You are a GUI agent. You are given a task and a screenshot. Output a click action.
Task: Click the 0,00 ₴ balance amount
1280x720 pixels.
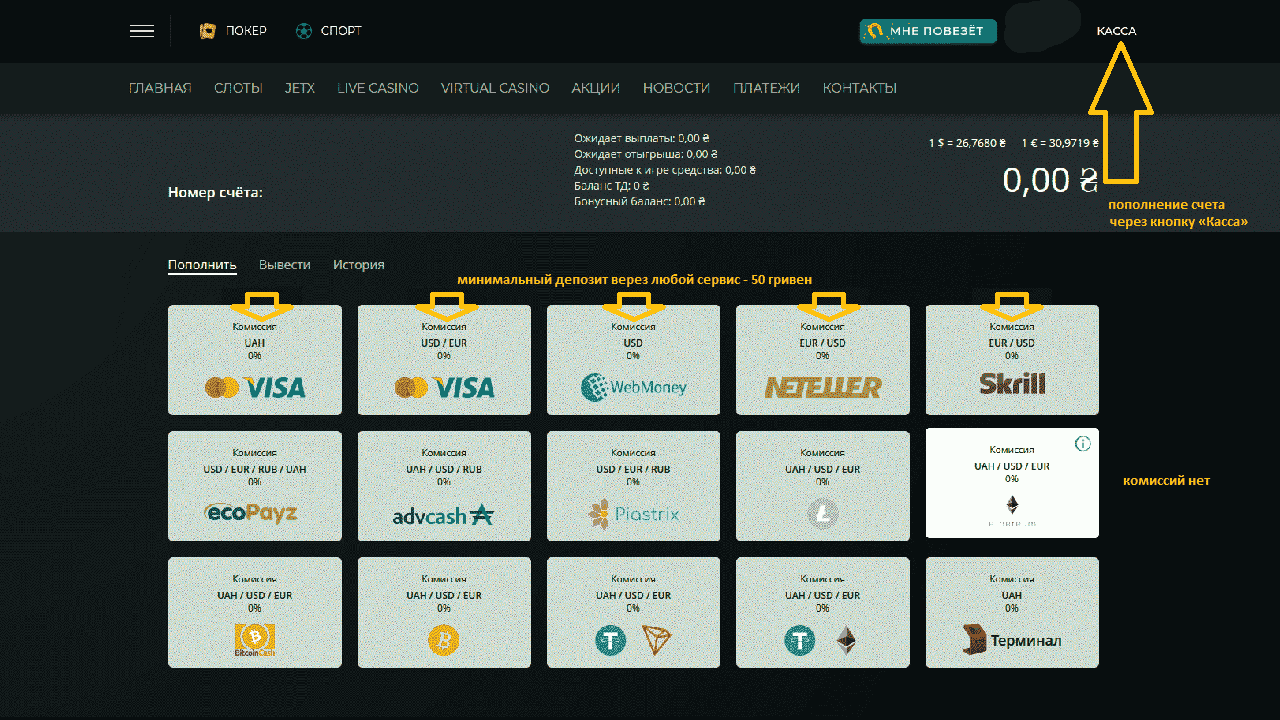click(1050, 180)
